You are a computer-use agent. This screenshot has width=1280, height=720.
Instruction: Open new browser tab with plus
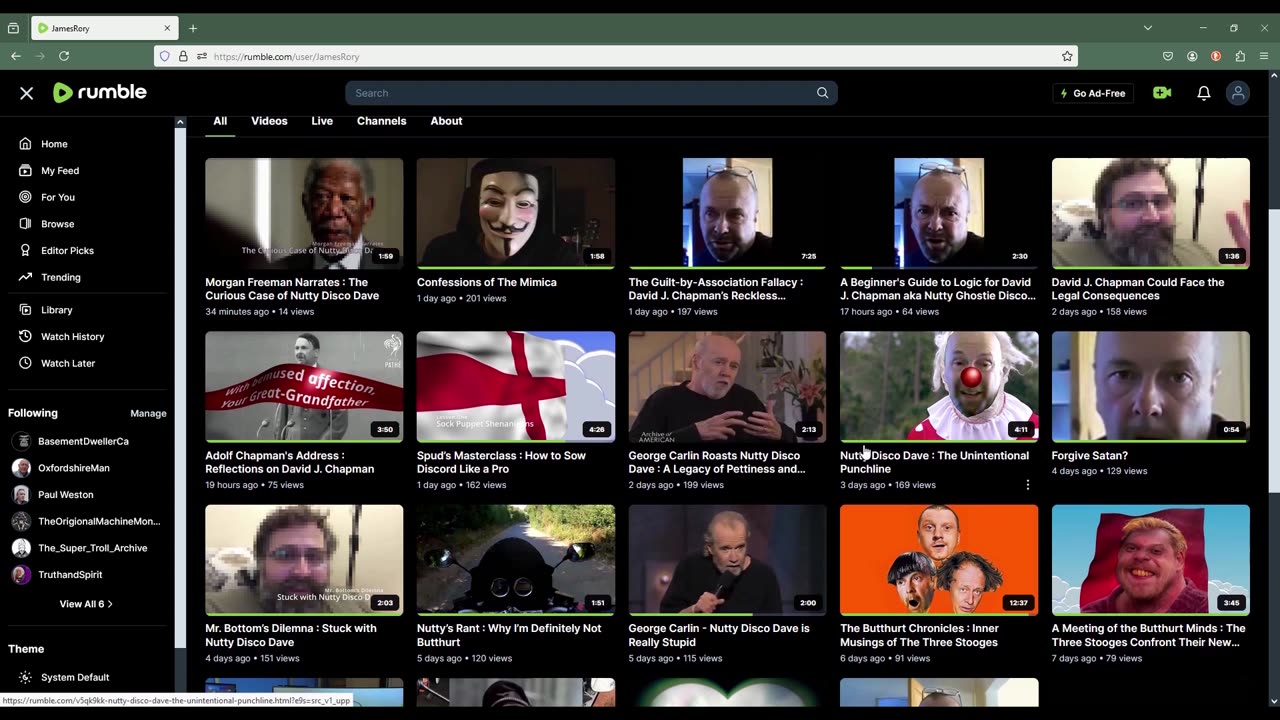[x=193, y=28]
